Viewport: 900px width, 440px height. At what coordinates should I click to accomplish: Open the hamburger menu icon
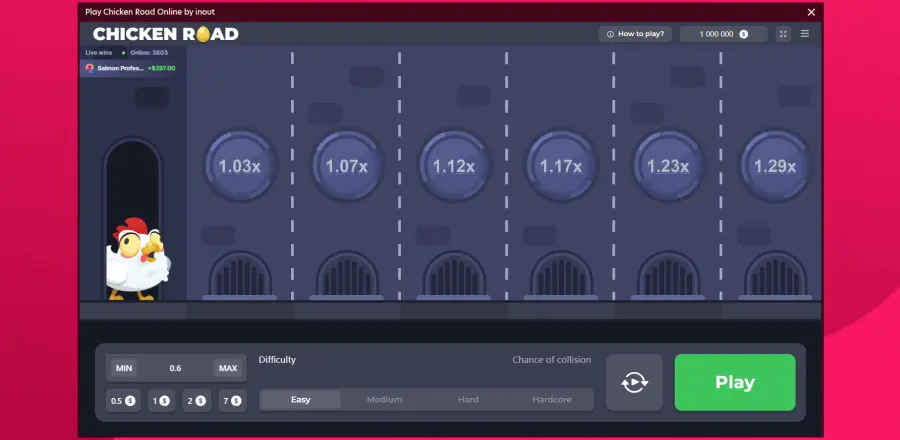tap(805, 34)
